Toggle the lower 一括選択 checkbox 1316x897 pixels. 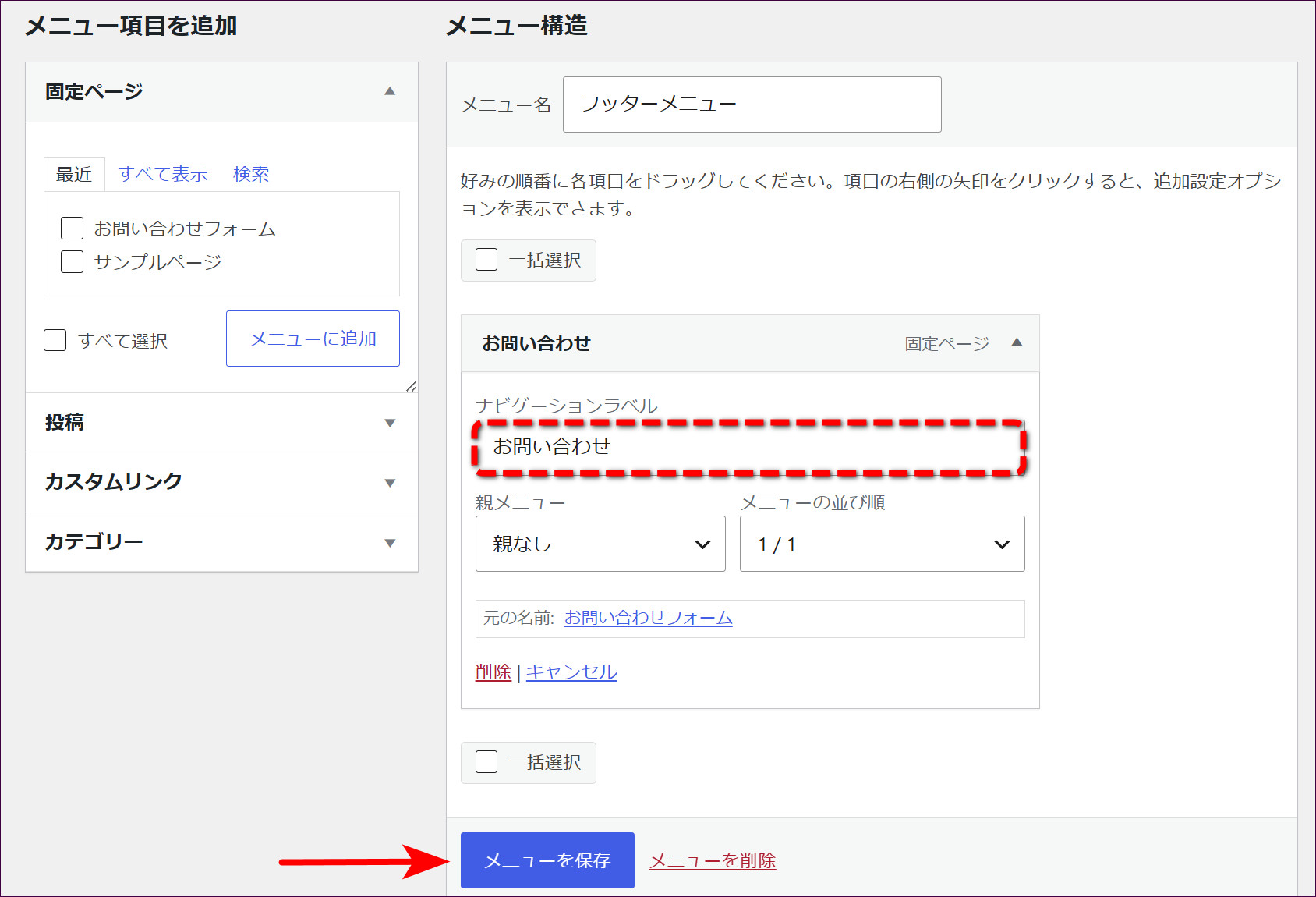(x=486, y=762)
